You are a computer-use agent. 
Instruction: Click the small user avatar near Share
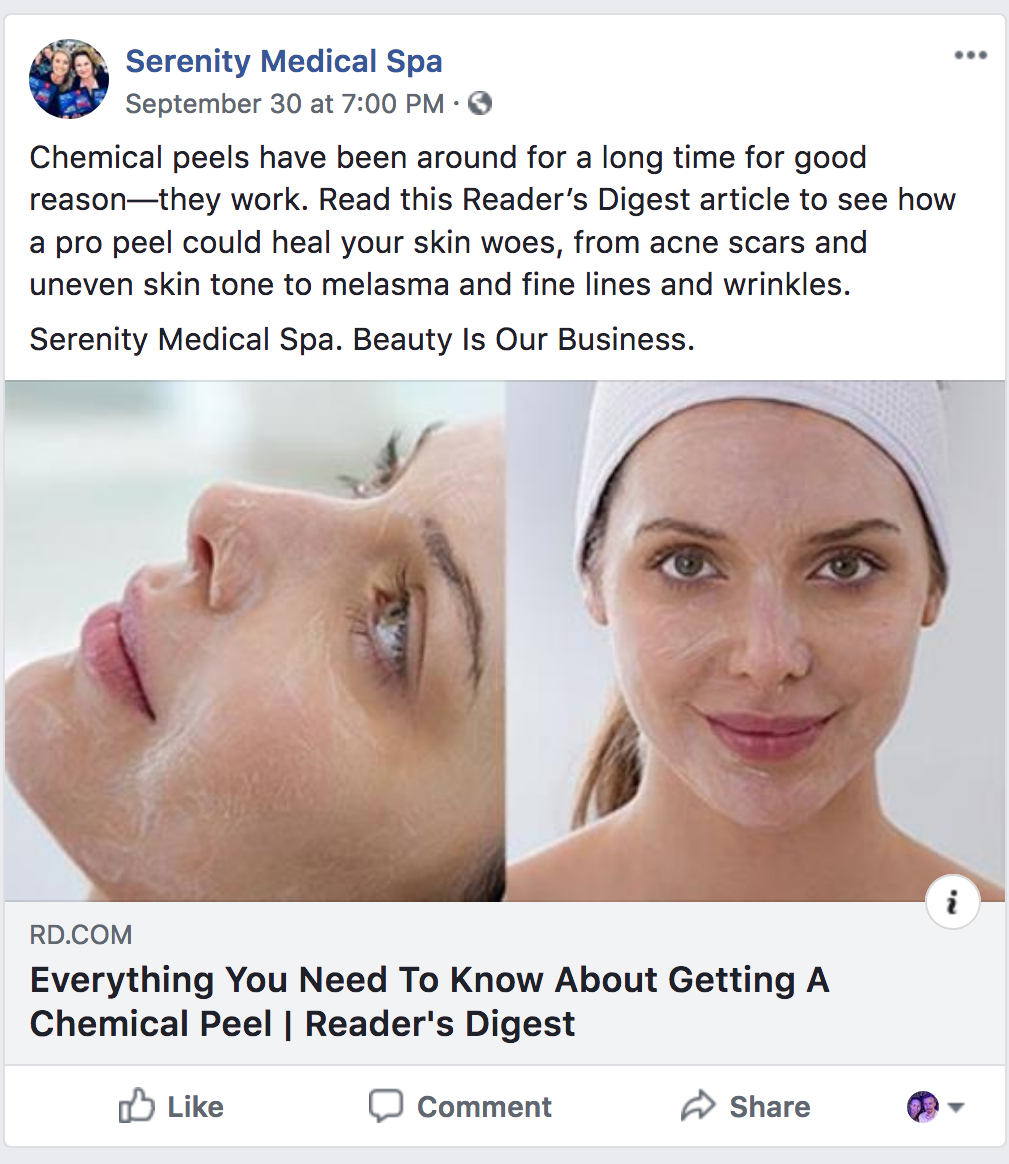(x=923, y=1107)
